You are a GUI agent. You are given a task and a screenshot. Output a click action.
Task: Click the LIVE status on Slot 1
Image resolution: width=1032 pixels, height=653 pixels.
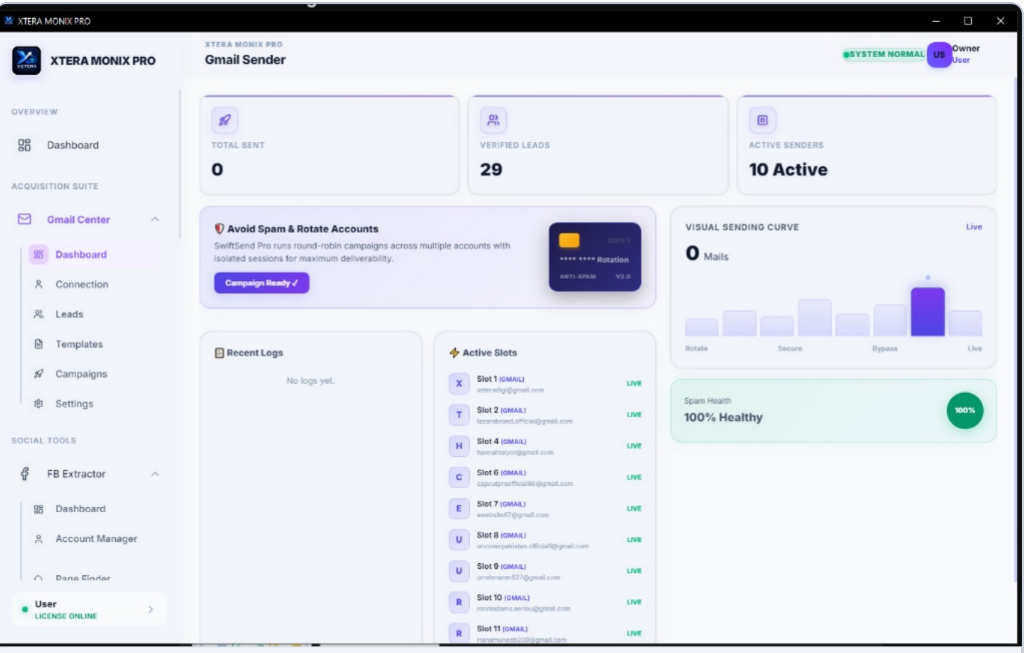click(634, 383)
